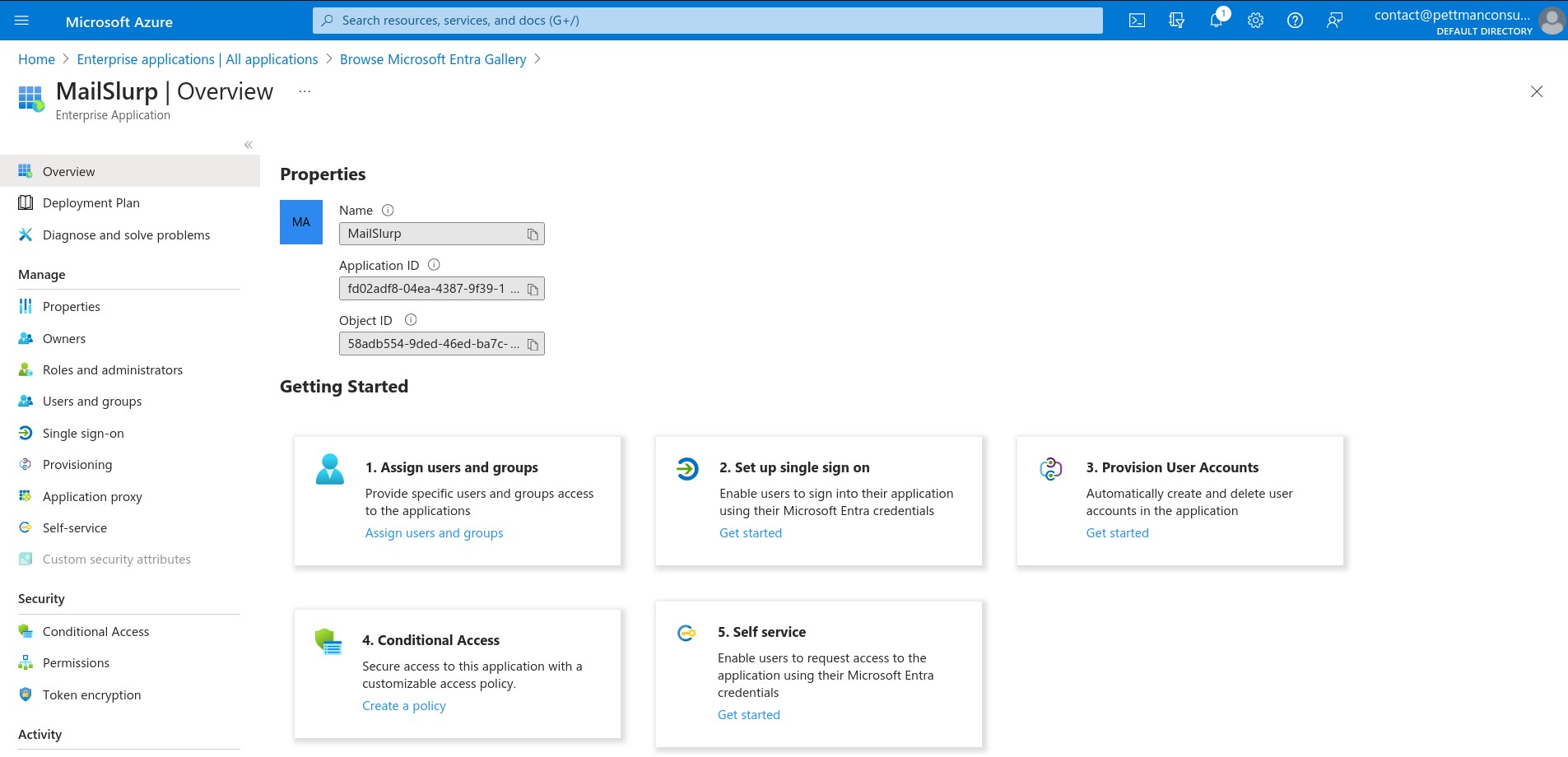The height and width of the screenshot is (757, 1568).
Task: Open the Feedback icon in the top bar
Action: click(x=1334, y=21)
